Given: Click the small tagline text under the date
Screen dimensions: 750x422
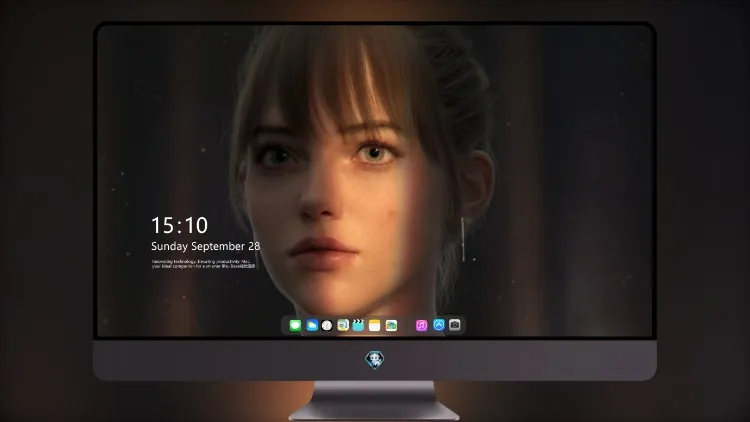Looking at the screenshot, I should pos(203,264).
